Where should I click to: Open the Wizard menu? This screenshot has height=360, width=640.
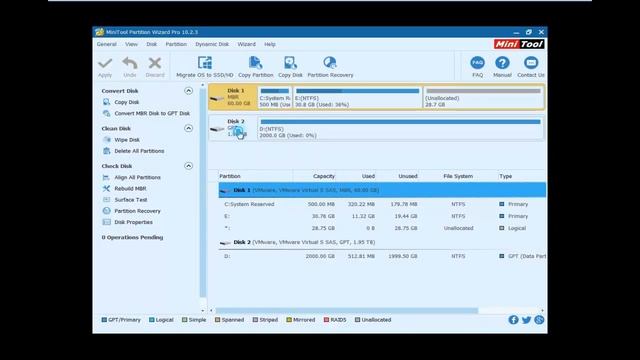coord(247,44)
